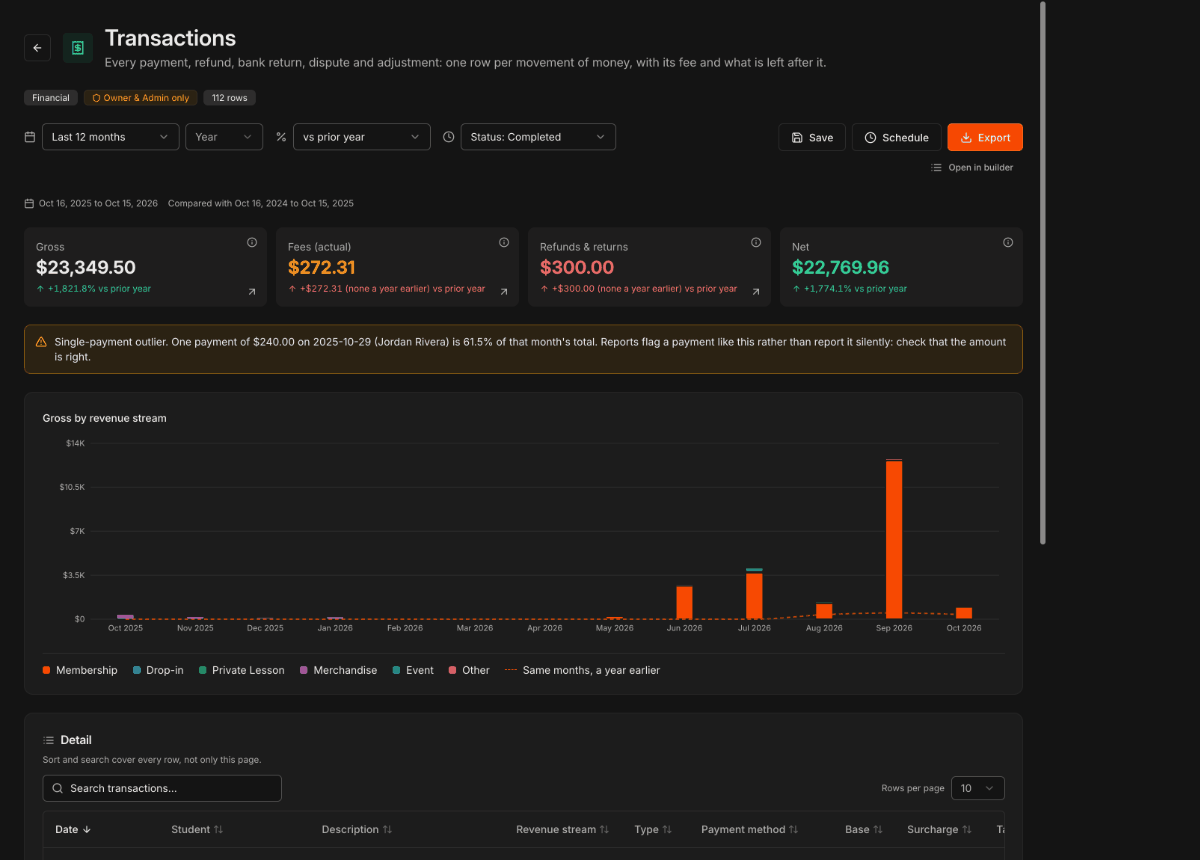Open info icon on Gross card

click(252, 242)
